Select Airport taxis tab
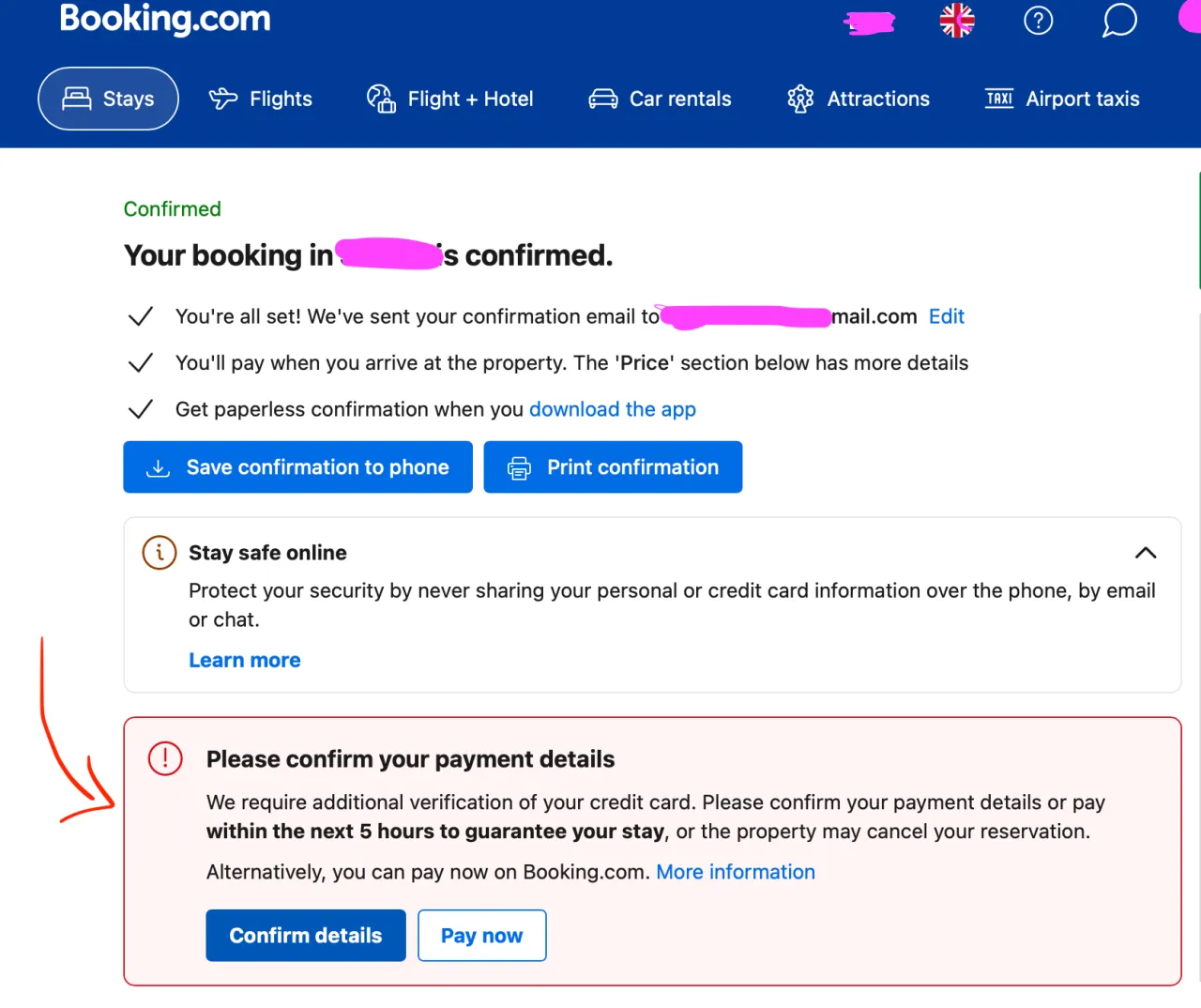The image size is (1201, 1008). (1062, 99)
